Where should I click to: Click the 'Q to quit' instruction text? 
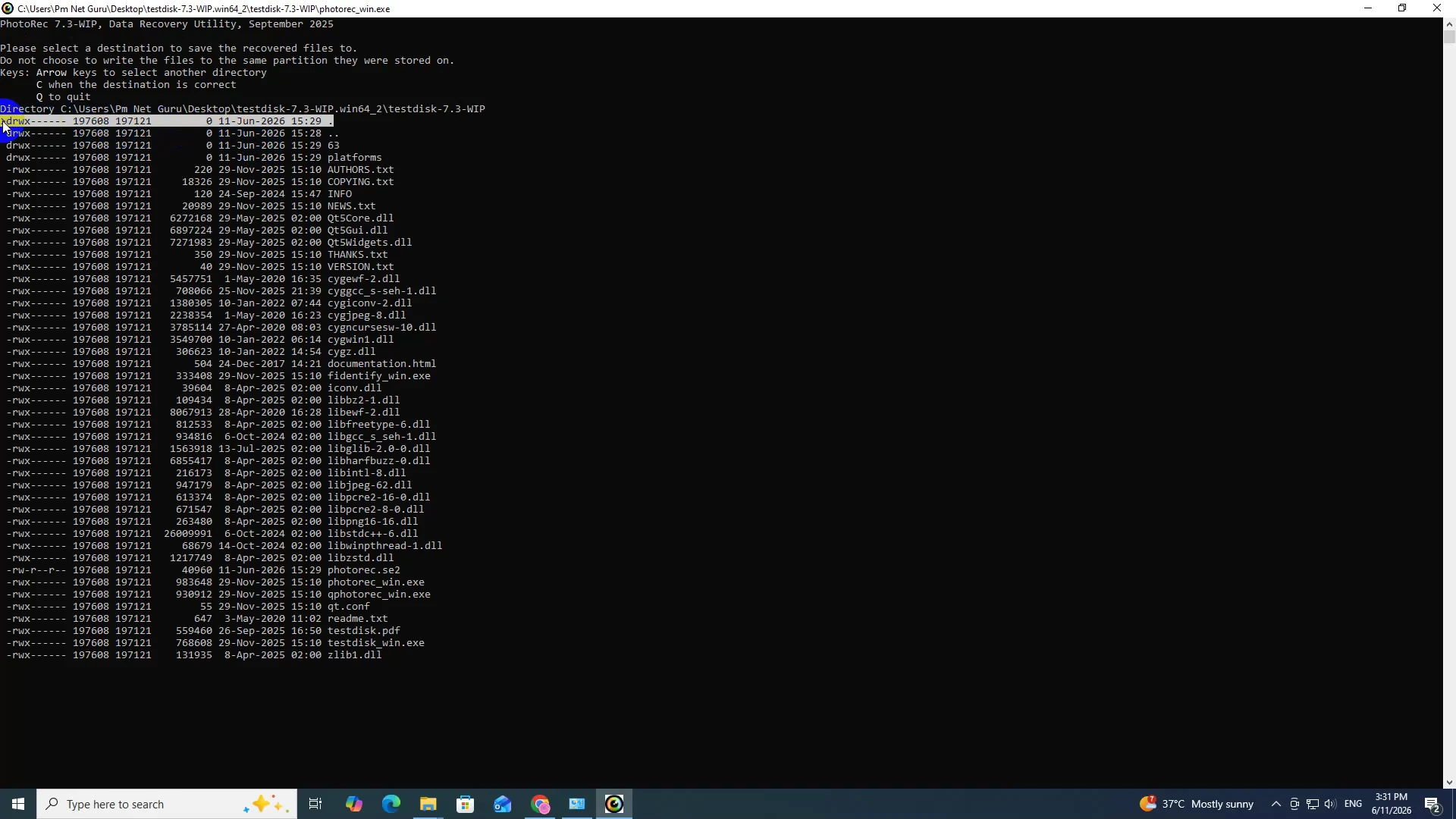tap(64, 97)
